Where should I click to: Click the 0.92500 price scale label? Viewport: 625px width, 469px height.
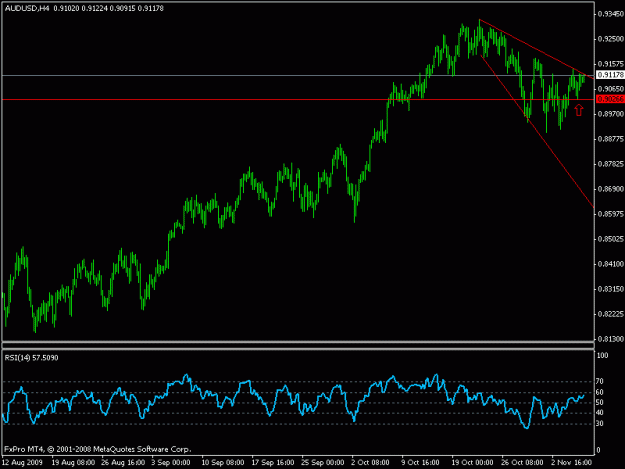click(610, 39)
